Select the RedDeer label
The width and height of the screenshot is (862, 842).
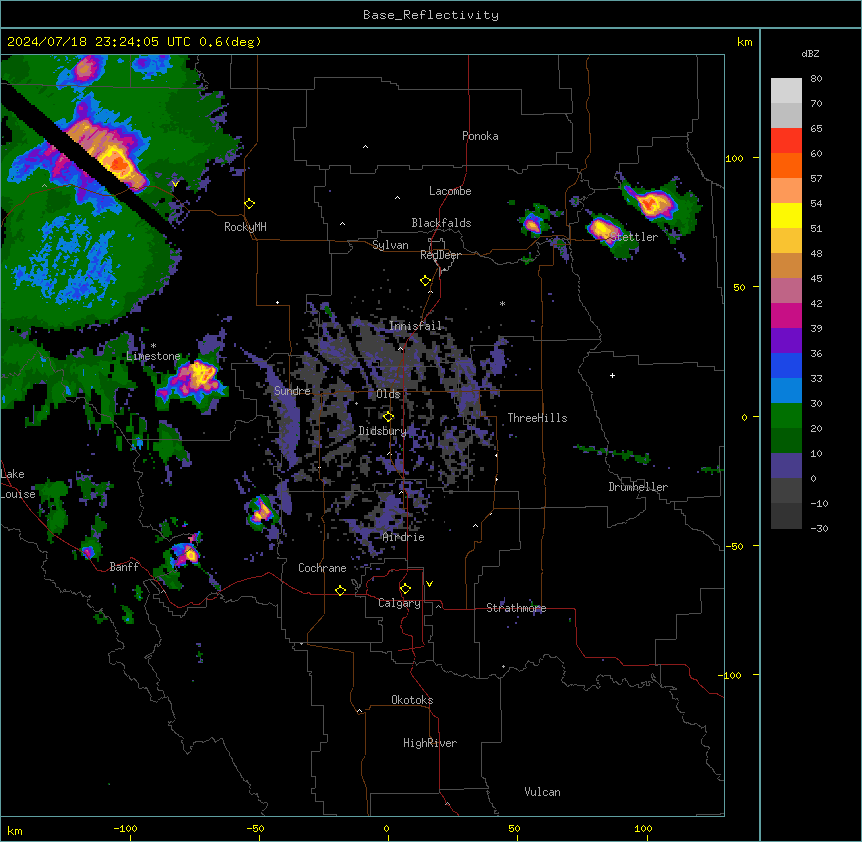pyautogui.click(x=440, y=255)
